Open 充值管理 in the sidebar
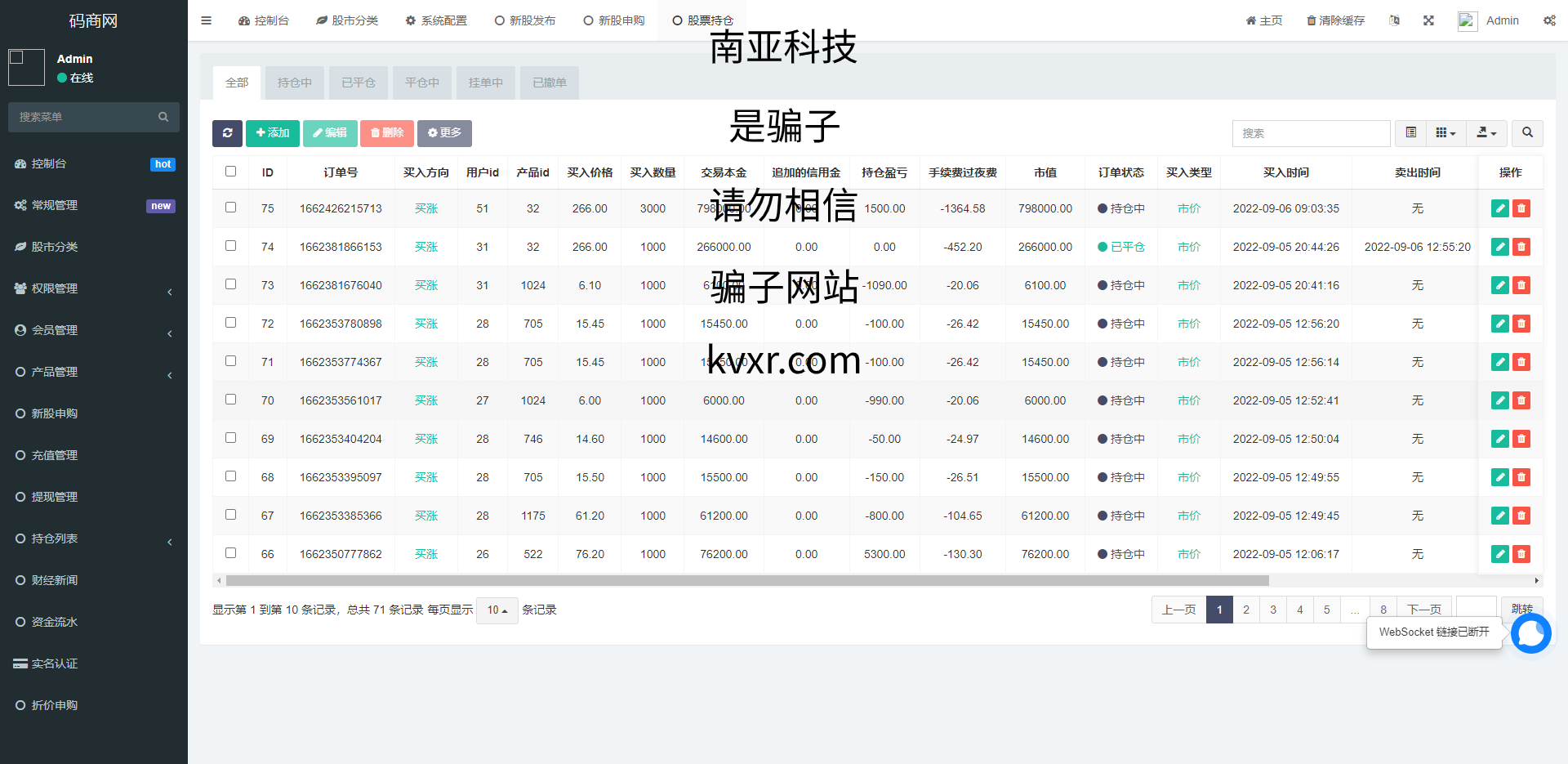Viewport: 1568px width, 764px height. point(94,455)
